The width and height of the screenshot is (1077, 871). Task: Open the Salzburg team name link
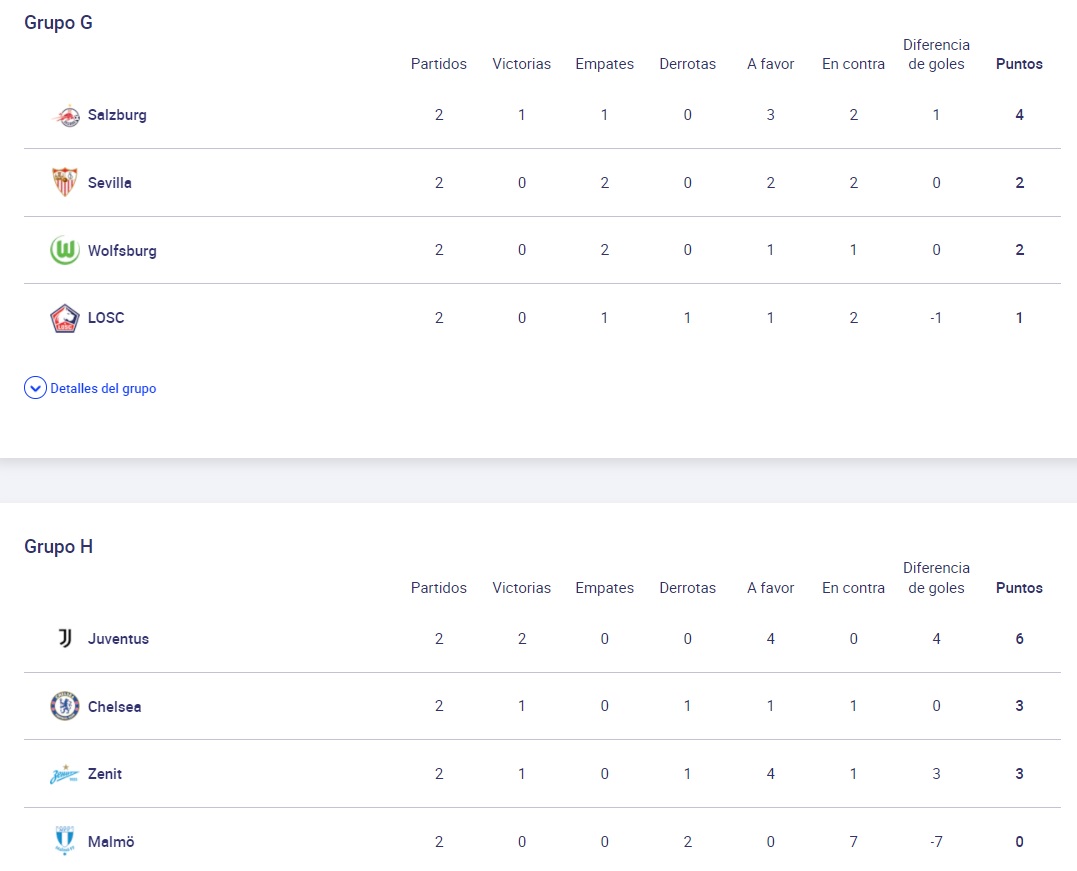(x=117, y=115)
